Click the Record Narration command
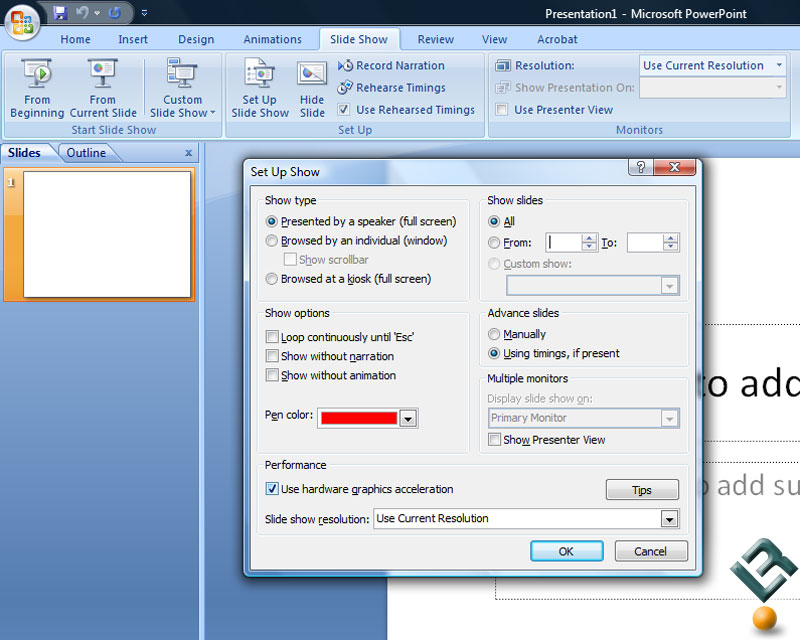Viewport: 800px width, 640px height. click(391, 66)
